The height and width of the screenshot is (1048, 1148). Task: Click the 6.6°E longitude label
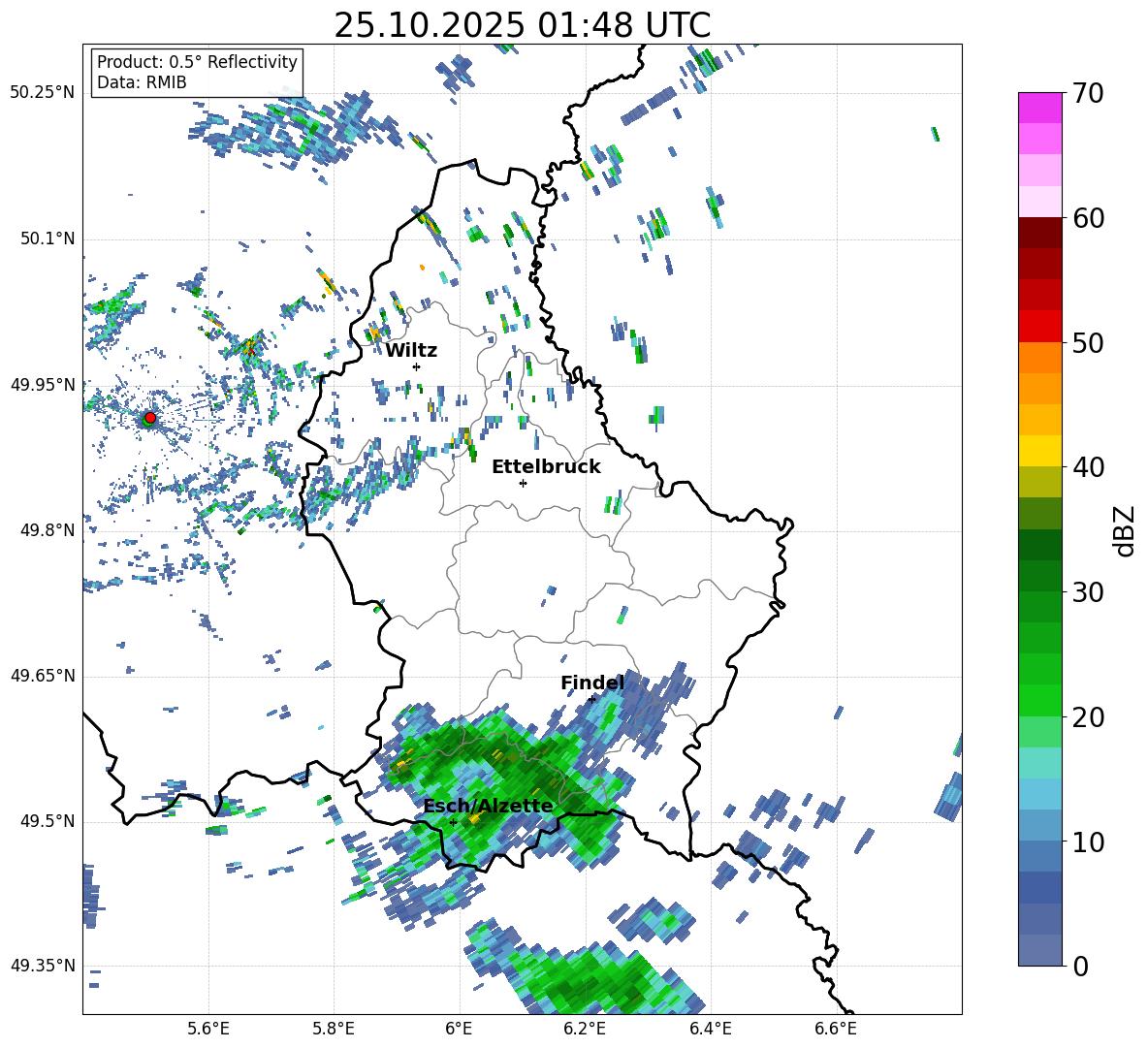(836, 1029)
